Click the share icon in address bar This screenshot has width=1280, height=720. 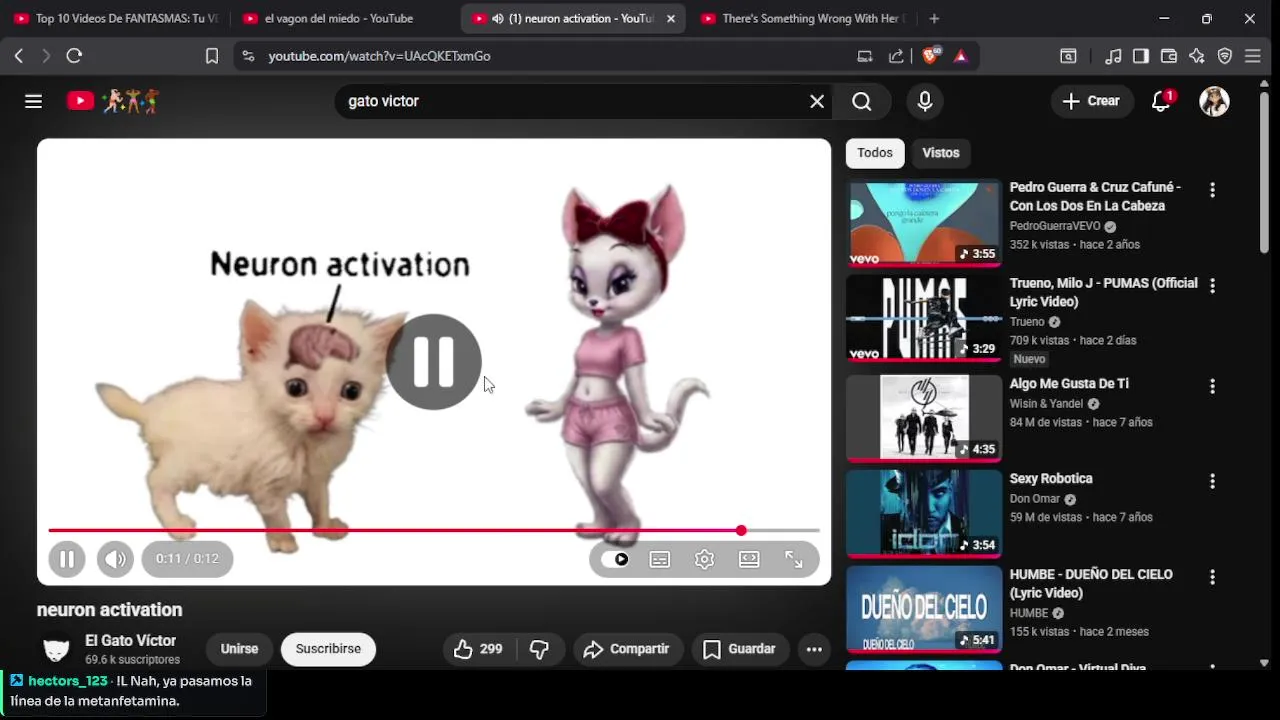pos(896,56)
